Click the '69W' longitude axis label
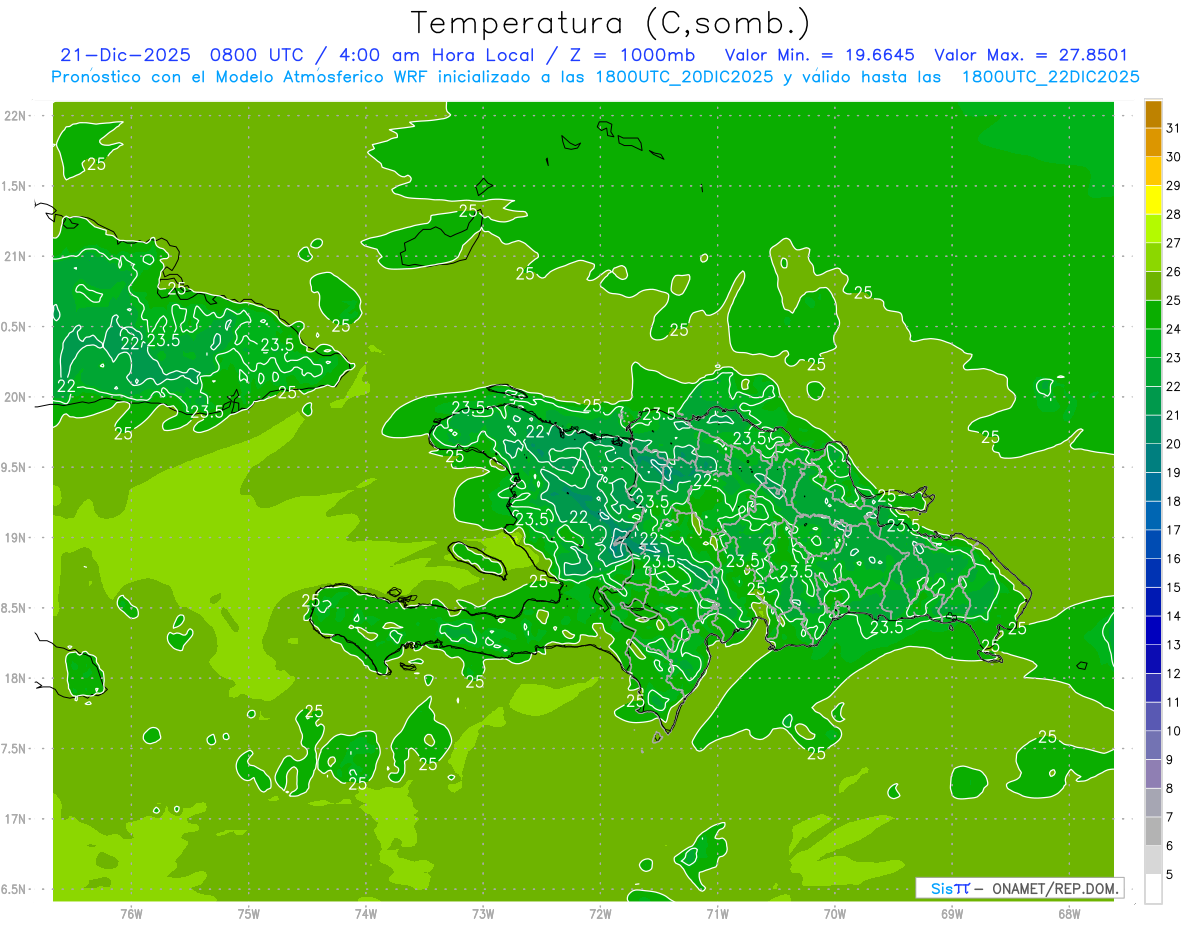This screenshot has width=1200, height=927. point(952,913)
